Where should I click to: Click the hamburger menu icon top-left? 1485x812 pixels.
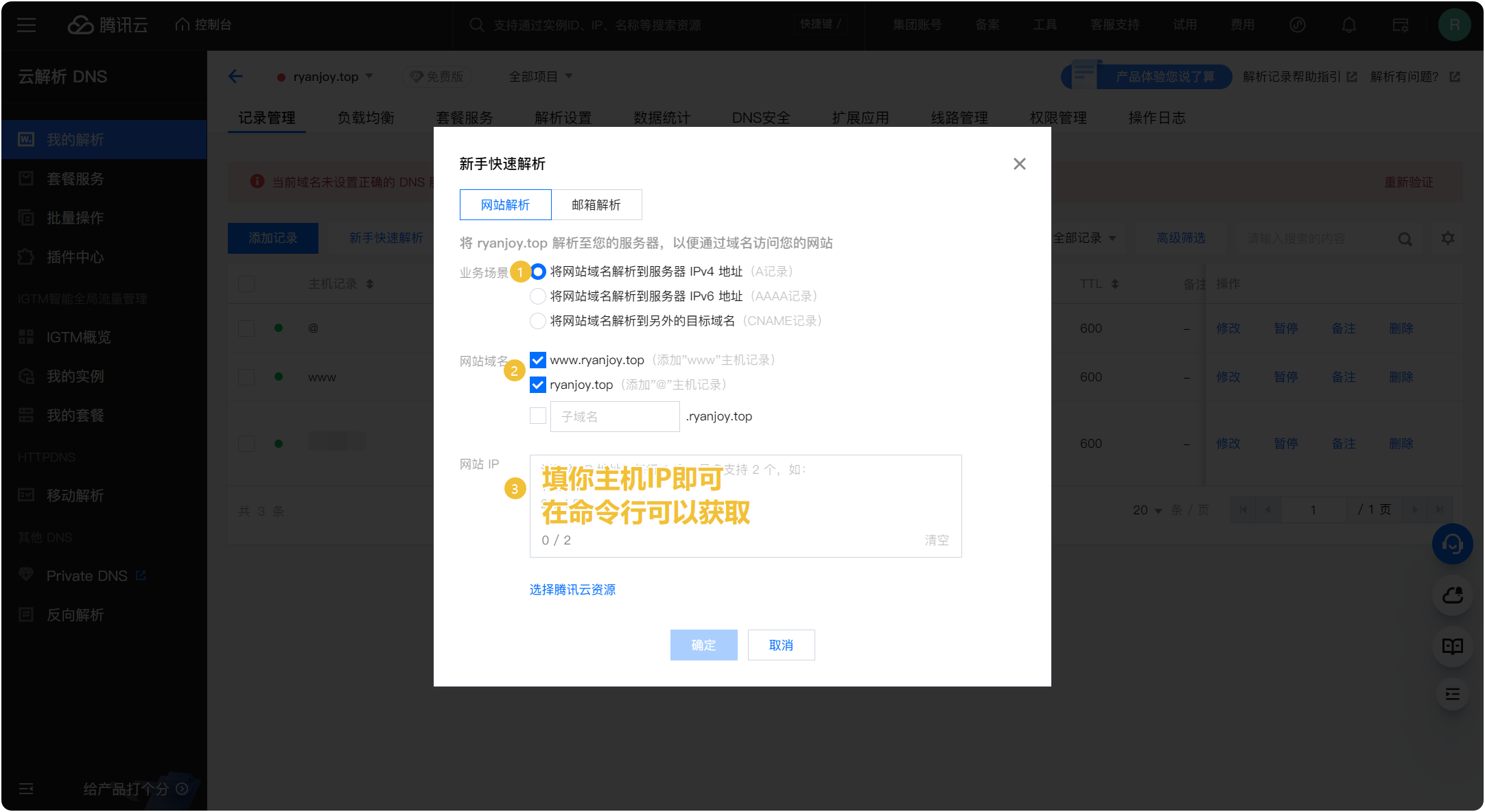pos(26,25)
